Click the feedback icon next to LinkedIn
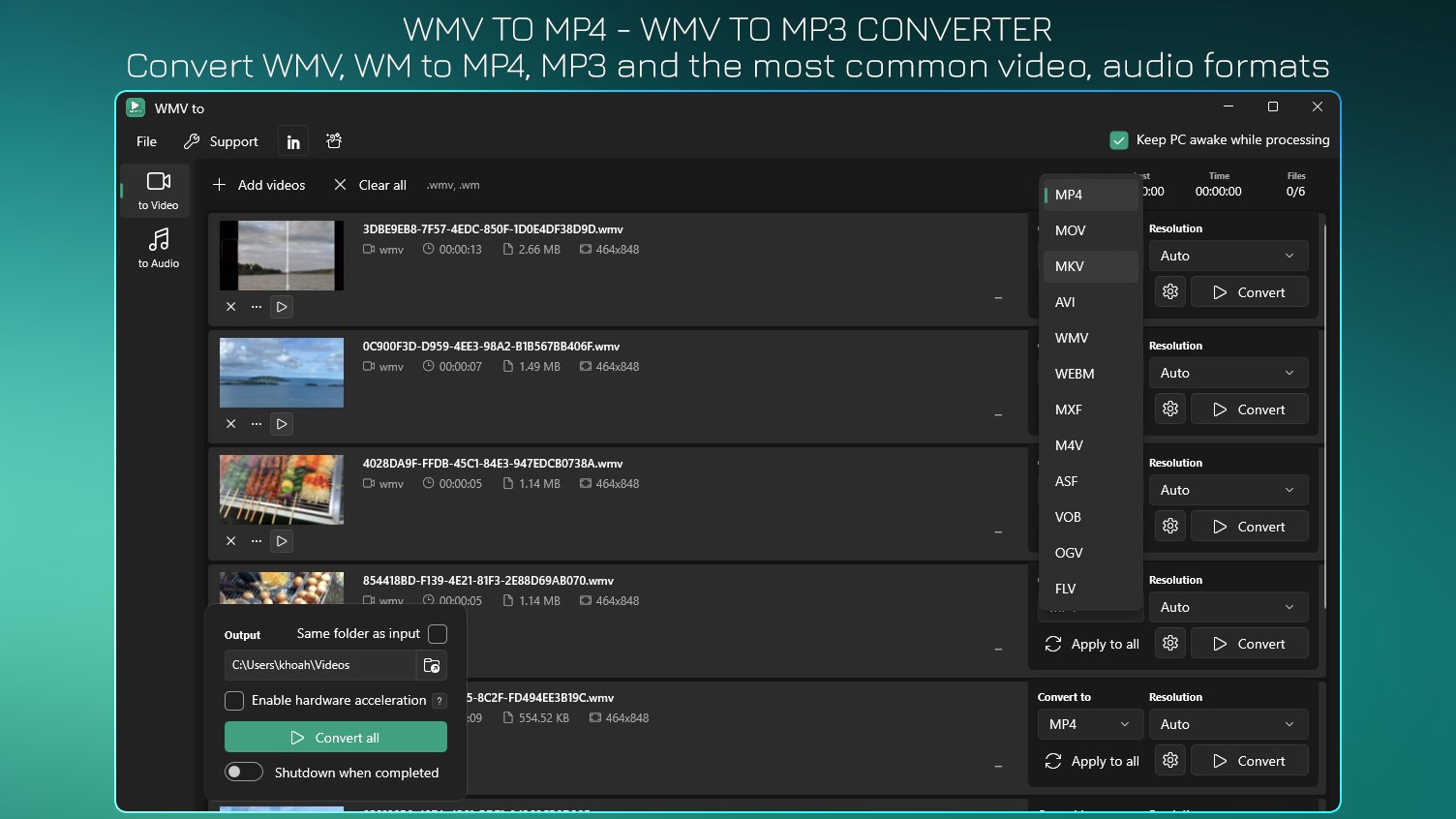This screenshot has height=819, width=1456. coord(334,141)
